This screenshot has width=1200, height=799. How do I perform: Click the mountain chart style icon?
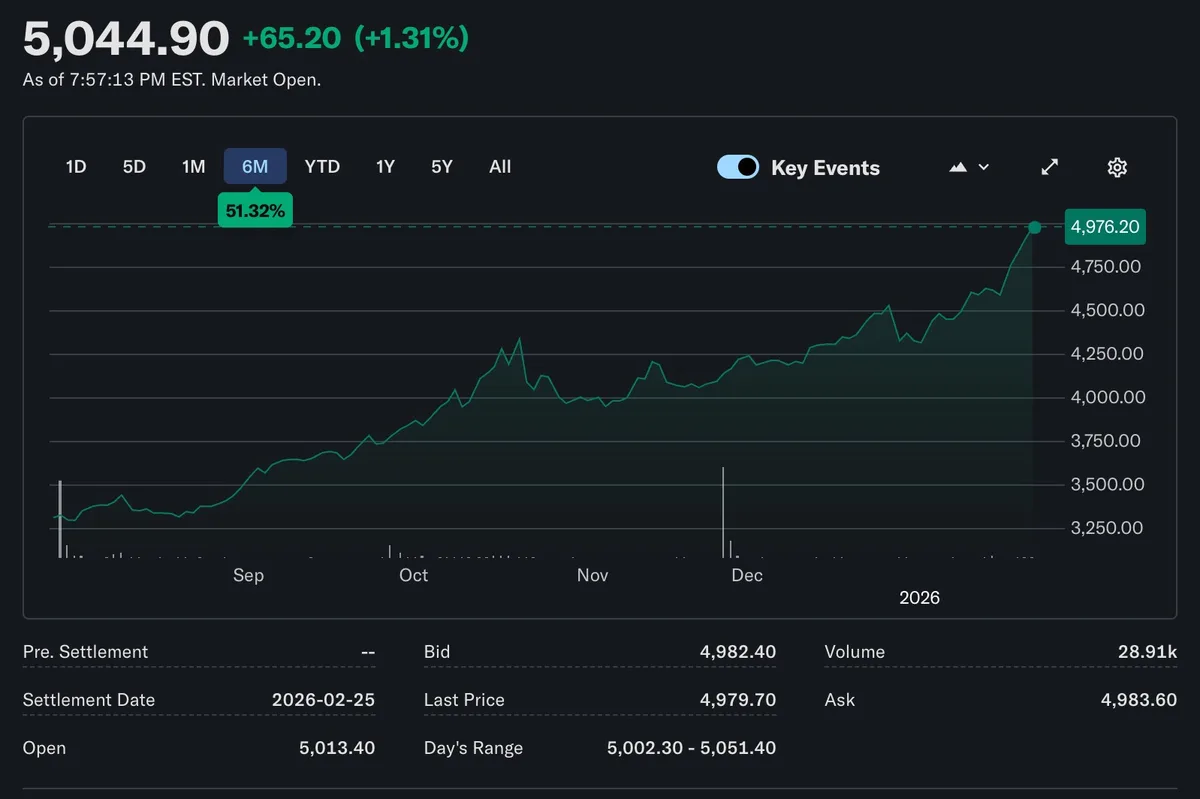click(x=958, y=167)
